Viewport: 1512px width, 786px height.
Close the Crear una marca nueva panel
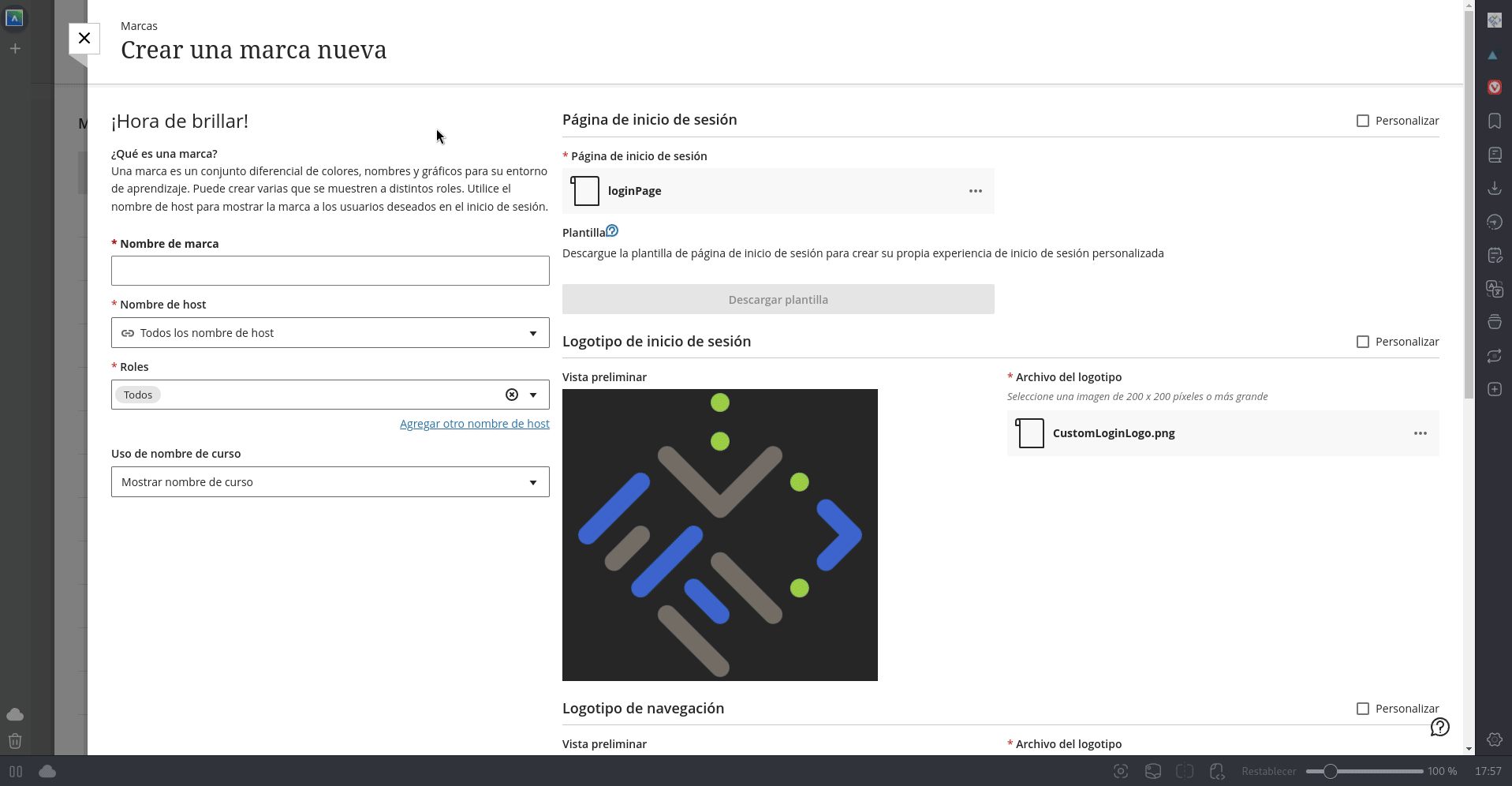[84, 38]
